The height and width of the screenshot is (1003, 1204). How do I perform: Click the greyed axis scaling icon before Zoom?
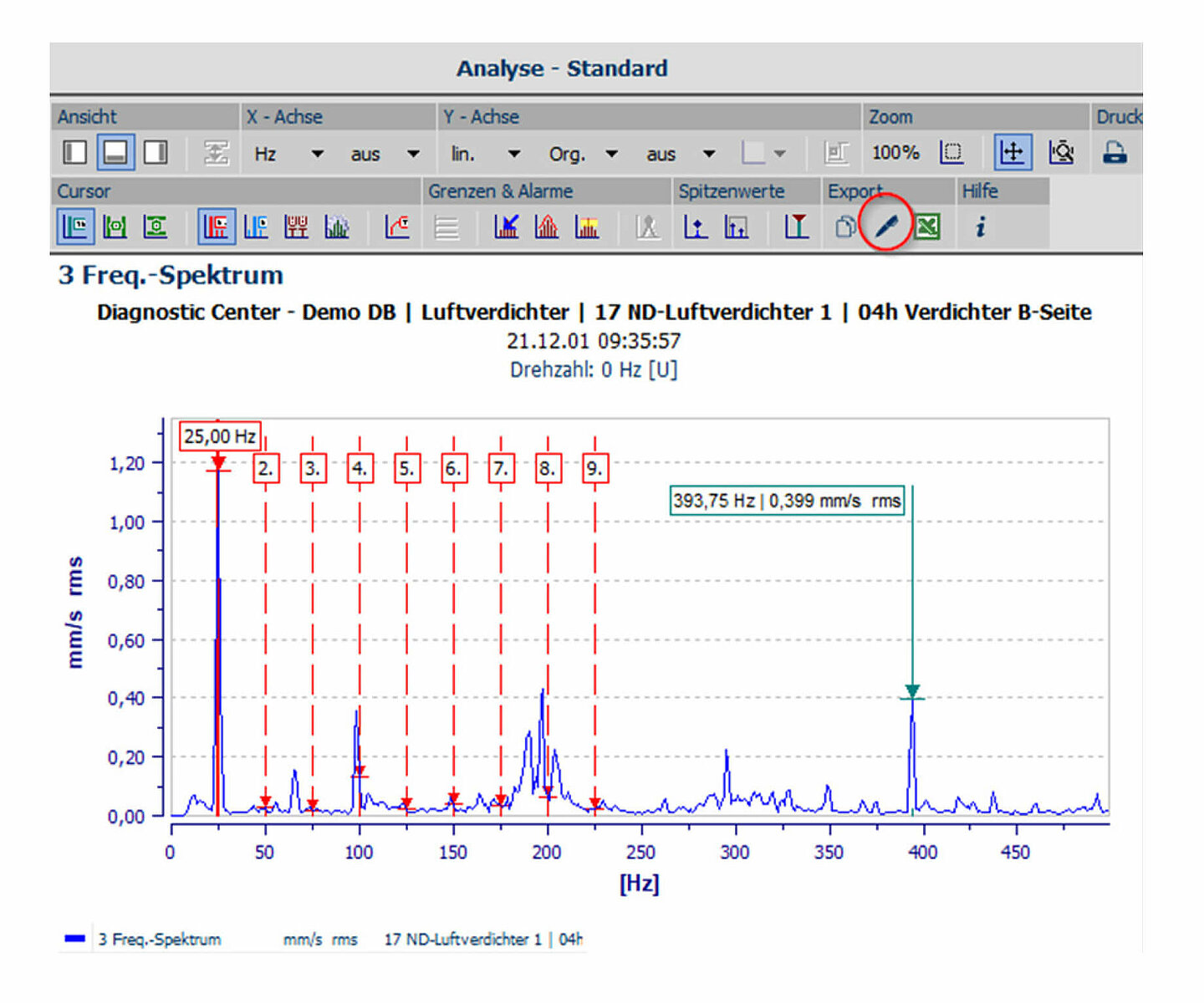(x=836, y=153)
